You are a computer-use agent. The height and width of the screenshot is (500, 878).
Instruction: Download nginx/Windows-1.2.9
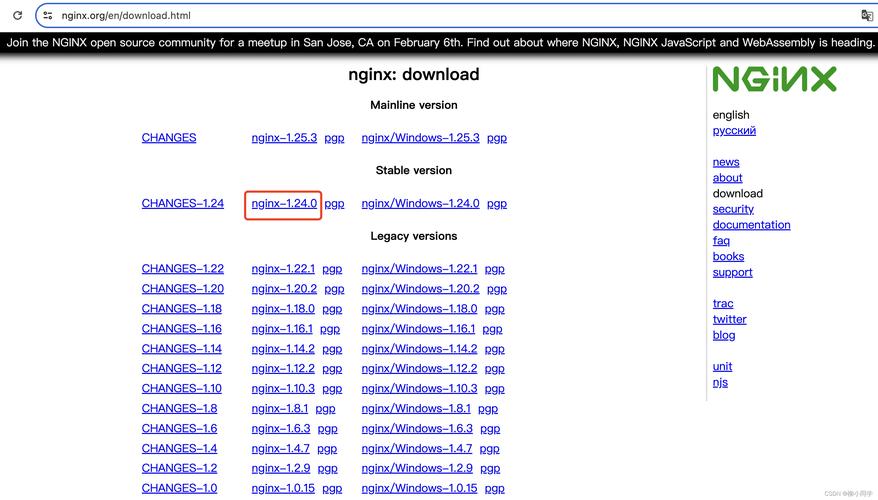[417, 468]
